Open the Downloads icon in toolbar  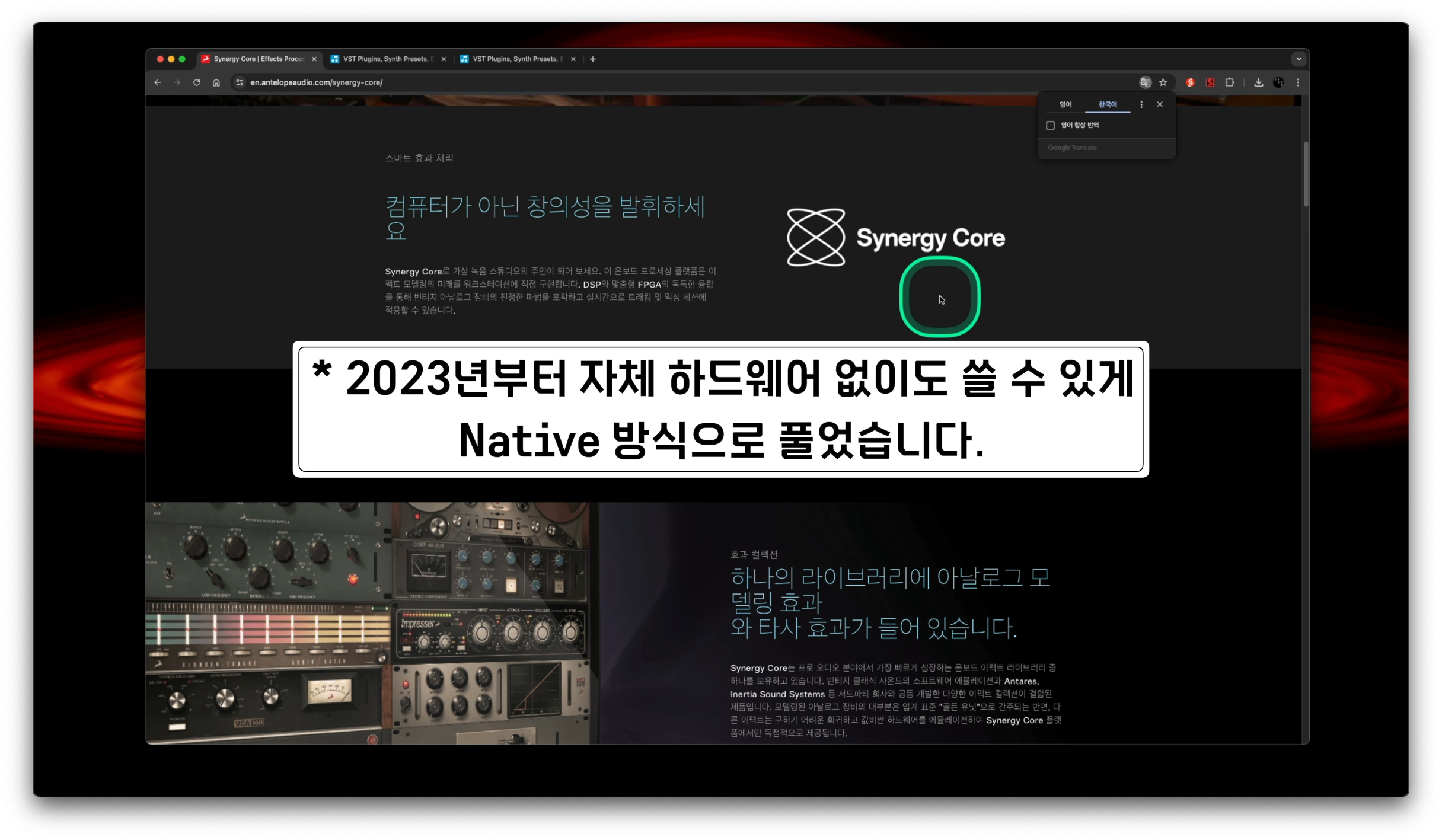pos(1258,82)
